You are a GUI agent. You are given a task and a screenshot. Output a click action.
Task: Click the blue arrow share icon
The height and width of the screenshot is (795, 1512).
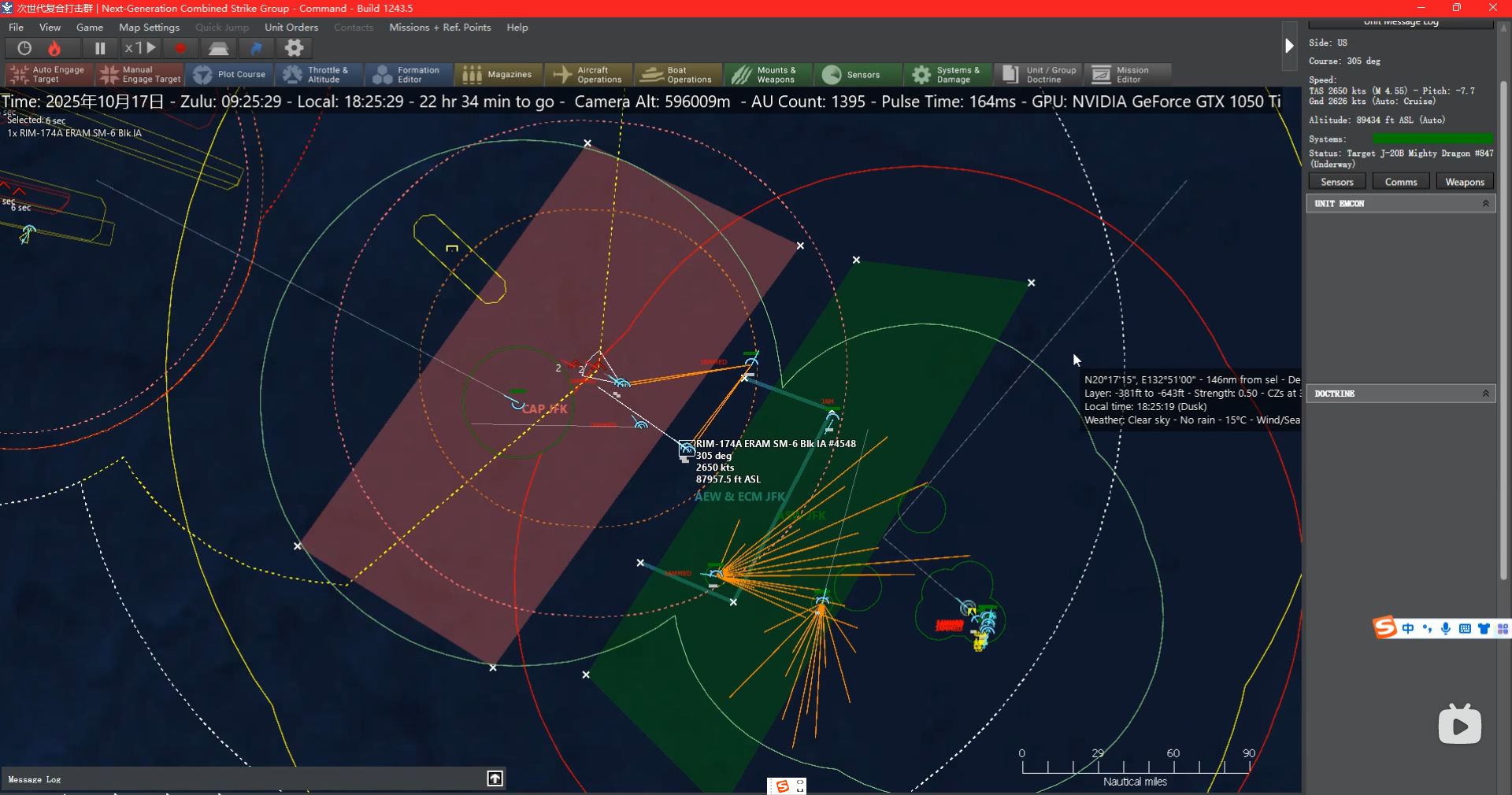(x=256, y=48)
